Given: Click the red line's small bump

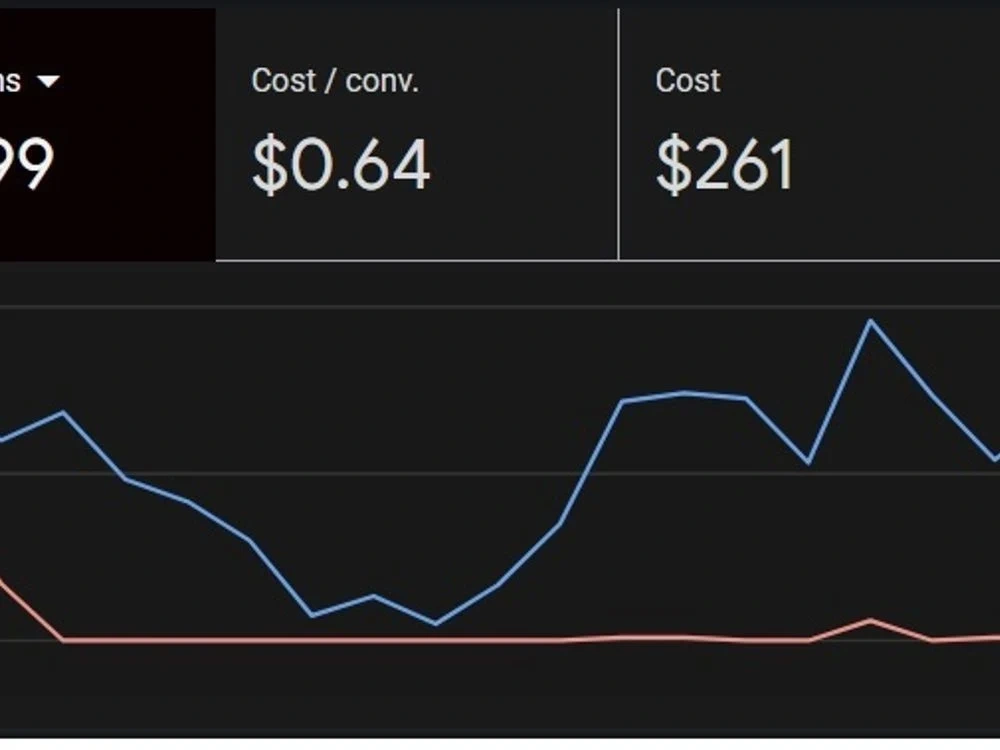Looking at the screenshot, I should (871, 620).
